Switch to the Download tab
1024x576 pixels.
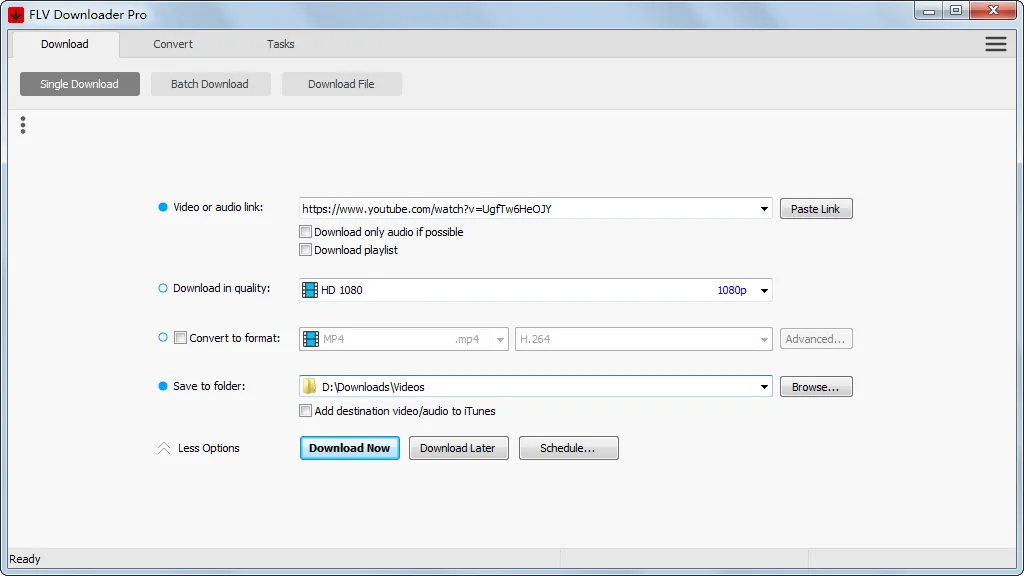coord(65,44)
